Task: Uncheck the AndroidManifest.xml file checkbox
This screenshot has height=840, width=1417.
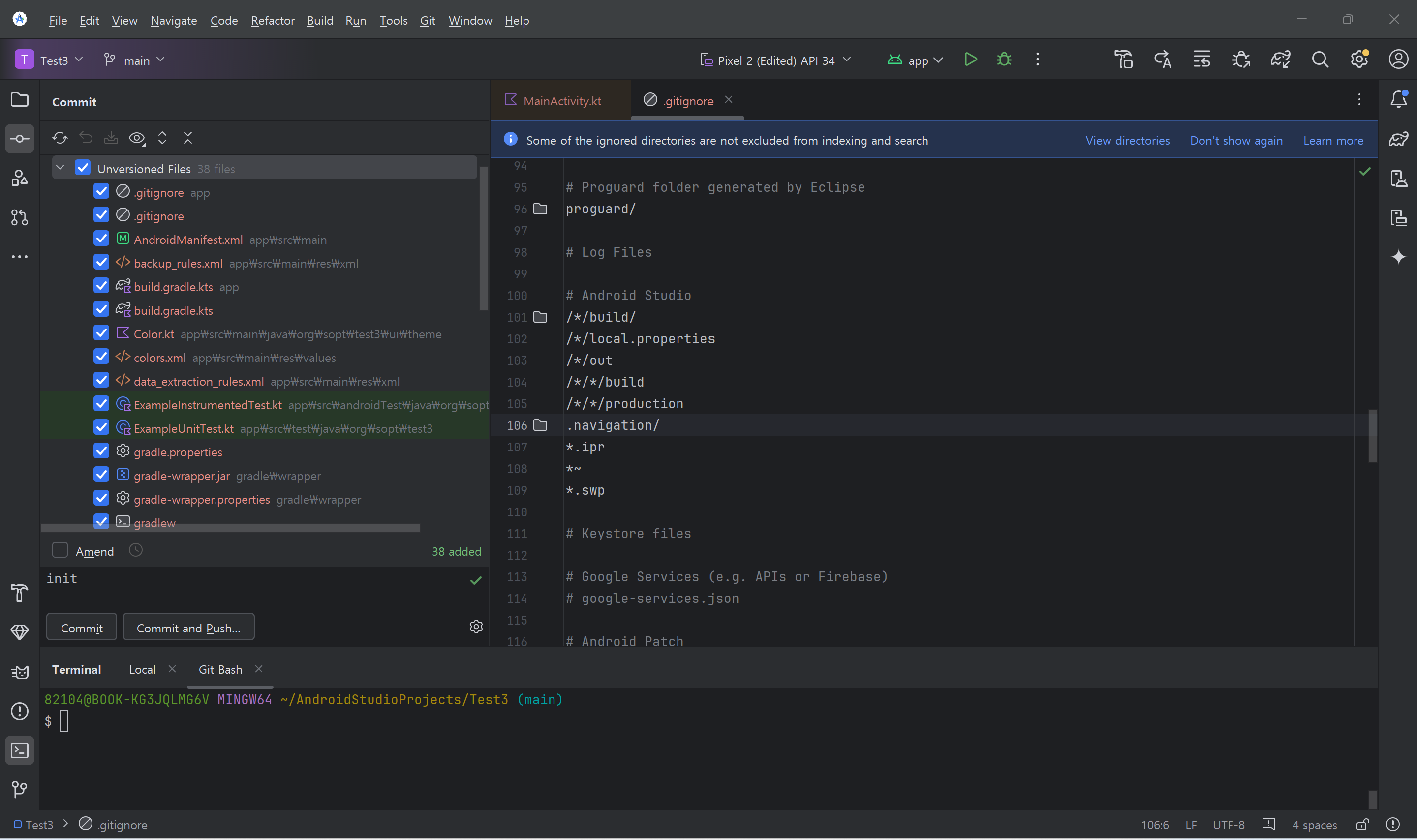Action: [x=101, y=239]
